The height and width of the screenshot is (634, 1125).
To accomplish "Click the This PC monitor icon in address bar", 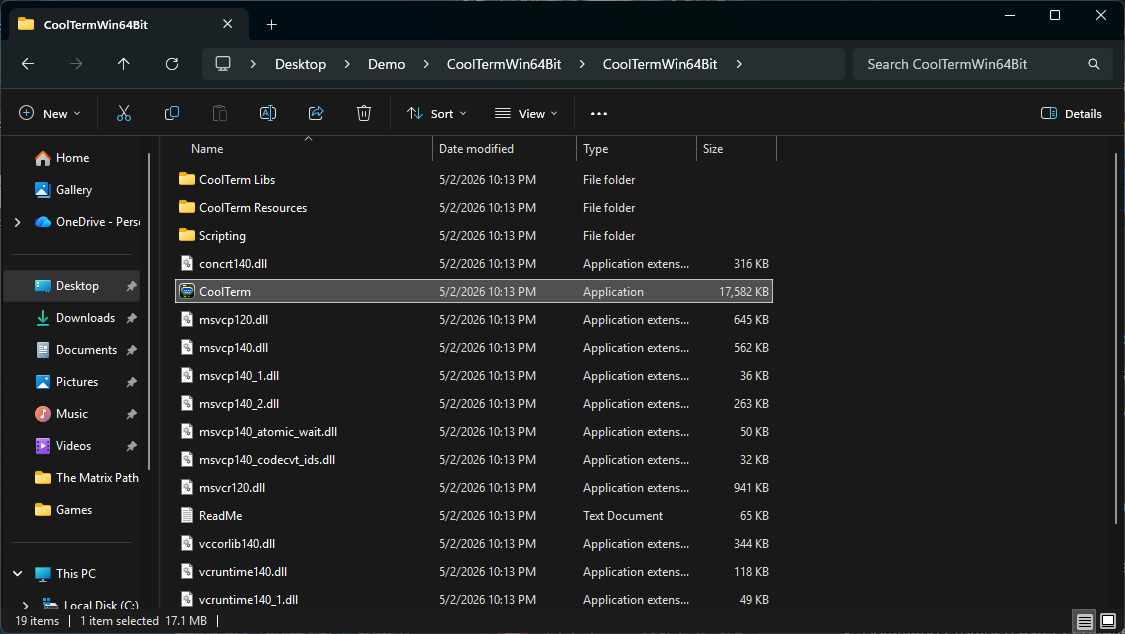I will [223, 64].
